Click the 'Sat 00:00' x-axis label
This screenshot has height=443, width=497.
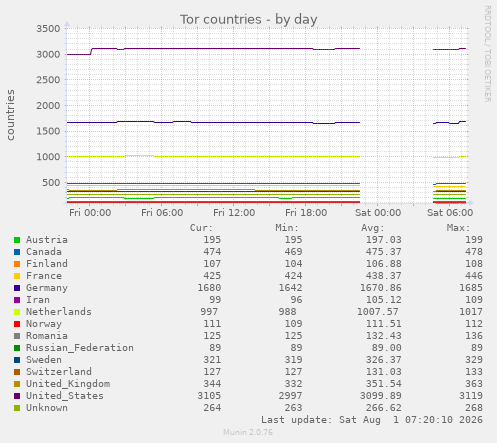tap(378, 213)
